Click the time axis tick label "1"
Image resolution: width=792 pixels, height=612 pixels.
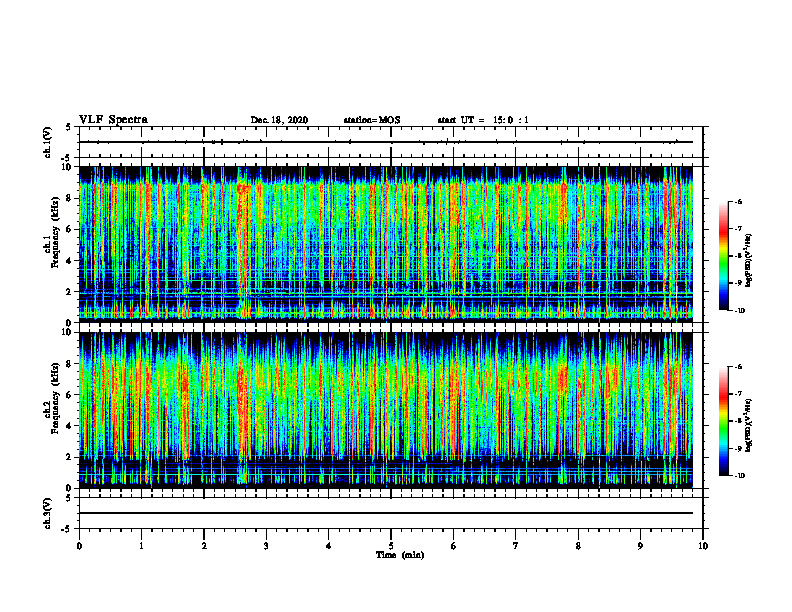pyautogui.click(x=141, y=546)
